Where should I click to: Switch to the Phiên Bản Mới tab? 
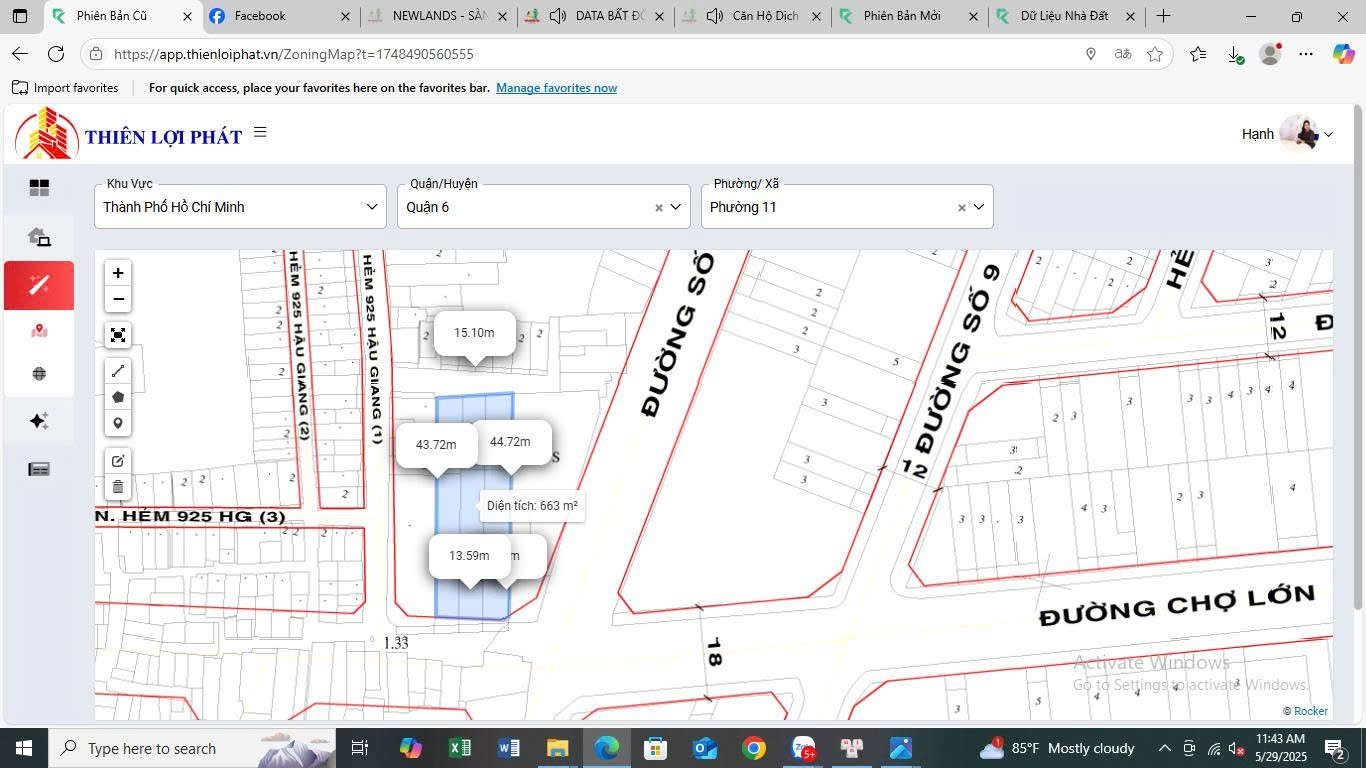(x=901, y=16)
